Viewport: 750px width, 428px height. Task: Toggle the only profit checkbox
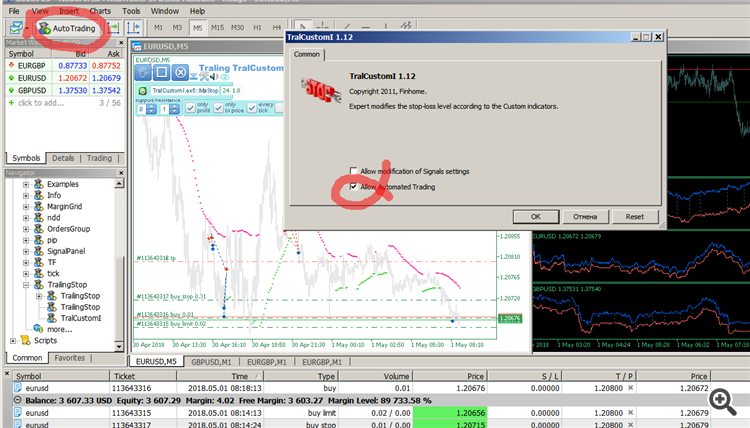(190, 108)
